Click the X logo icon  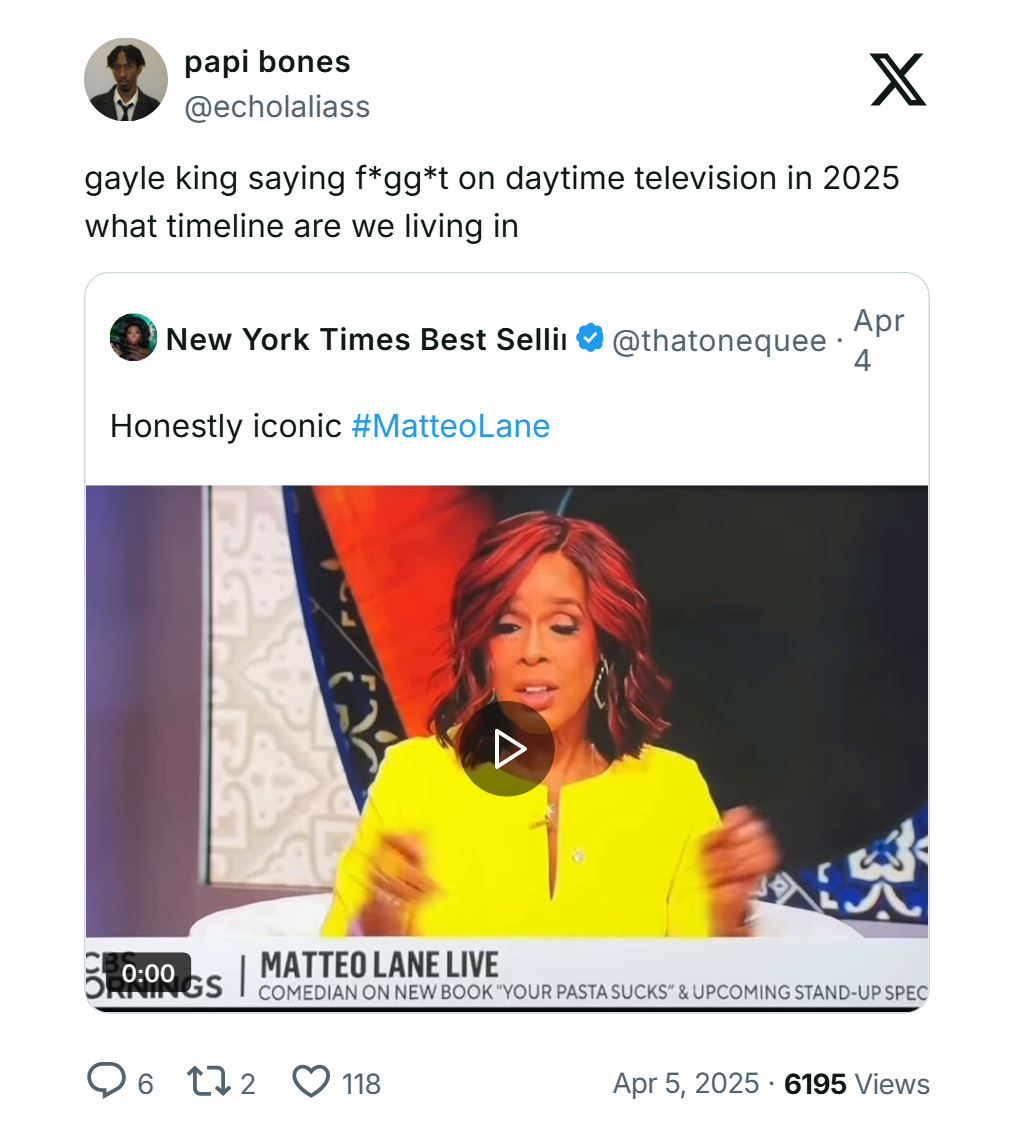click(x=897, y=80)
